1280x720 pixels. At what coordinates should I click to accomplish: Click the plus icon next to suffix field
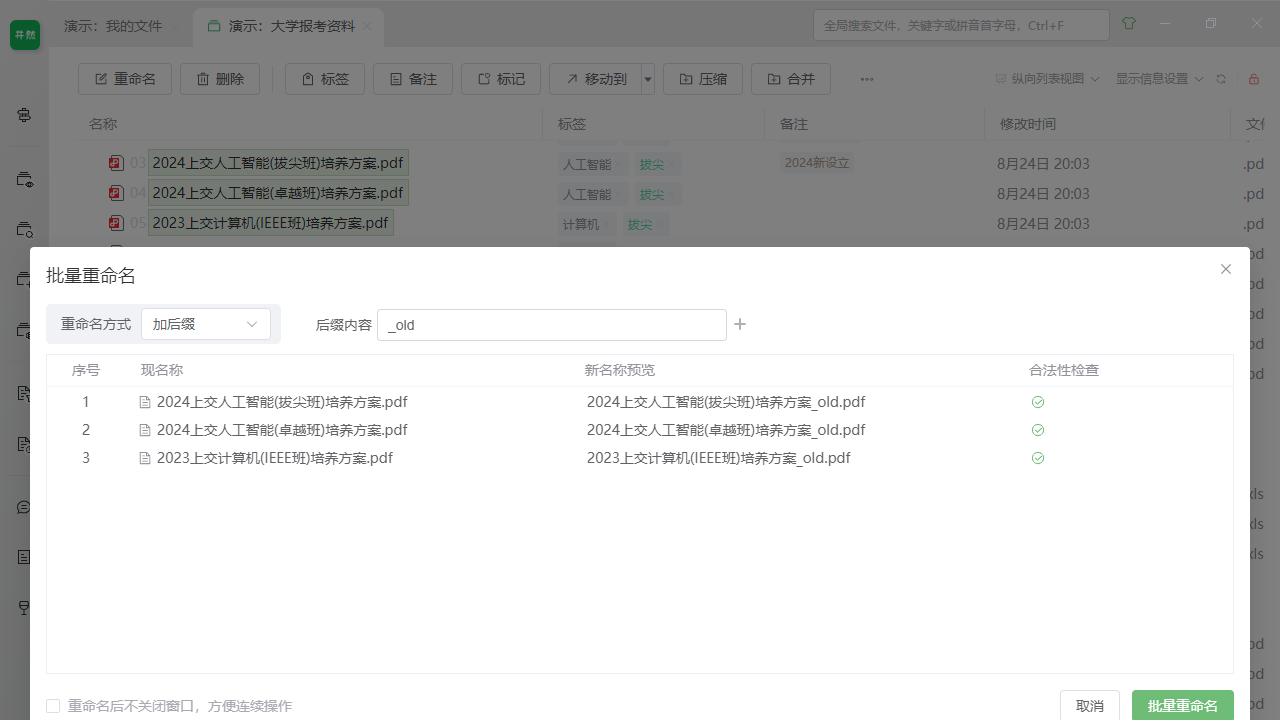coord(740,324)
